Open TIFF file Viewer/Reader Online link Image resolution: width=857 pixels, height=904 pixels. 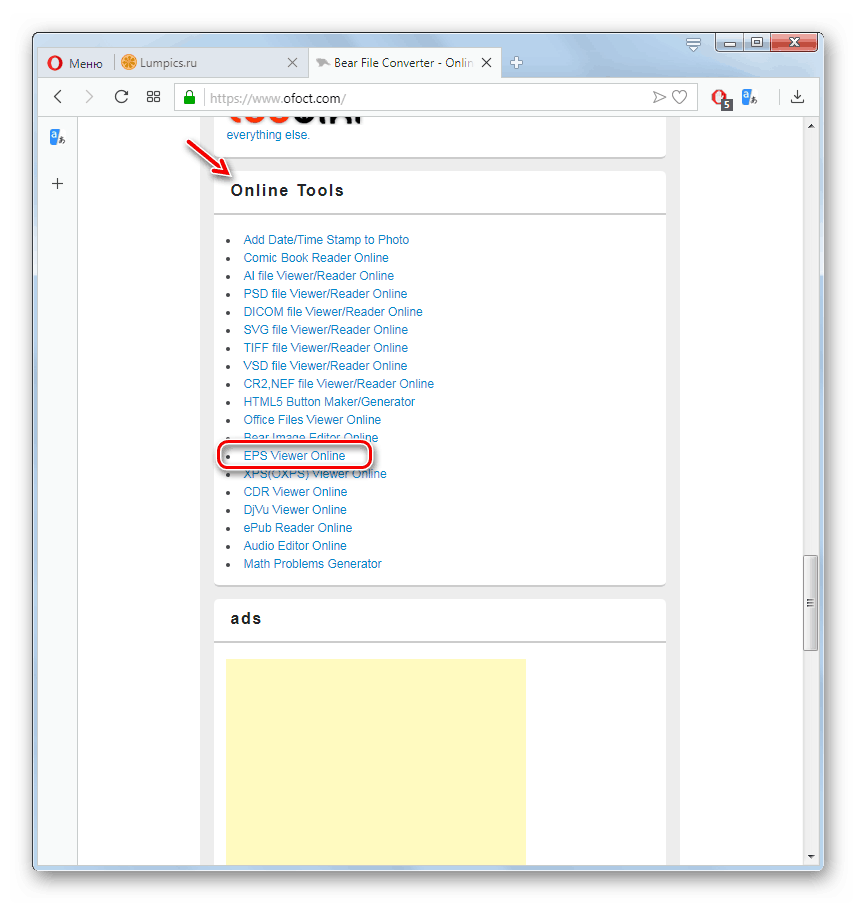pos(325,348)
